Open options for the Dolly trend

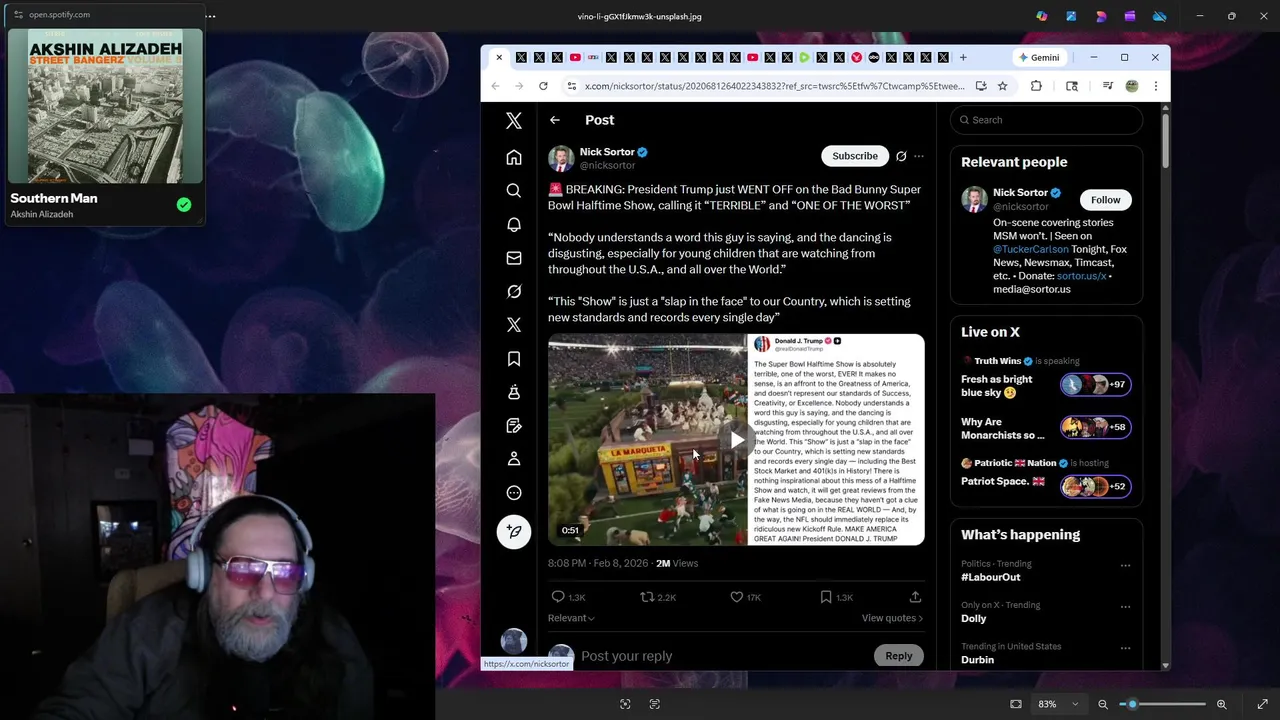click(1125, 607)
